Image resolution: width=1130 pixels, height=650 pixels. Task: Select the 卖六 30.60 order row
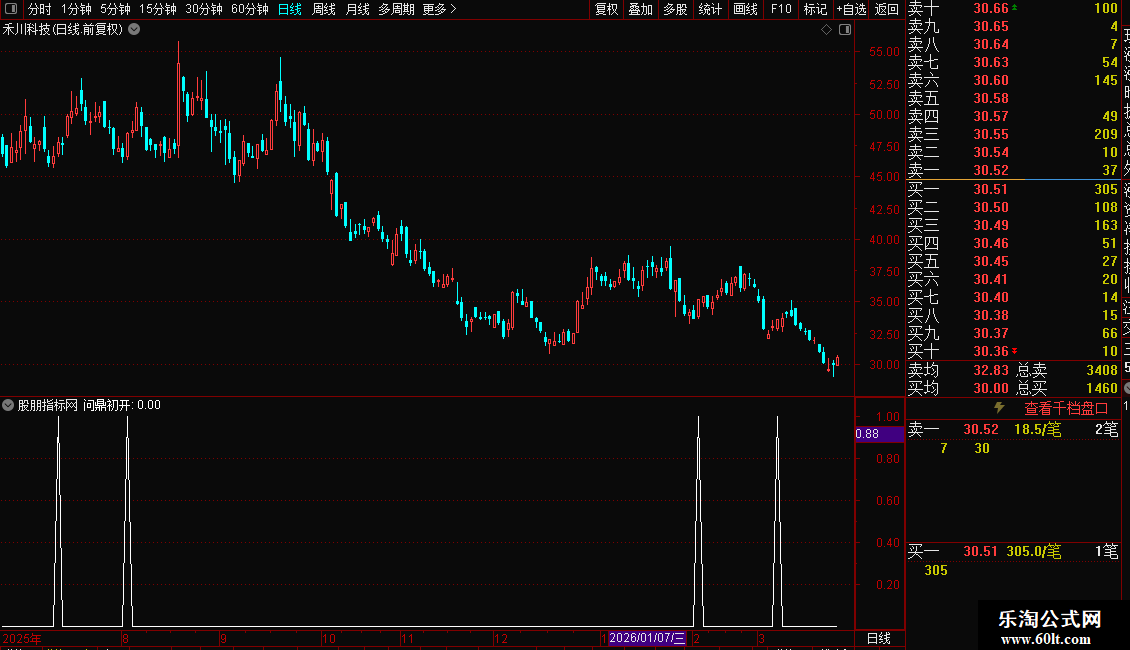pos(1013,81)
